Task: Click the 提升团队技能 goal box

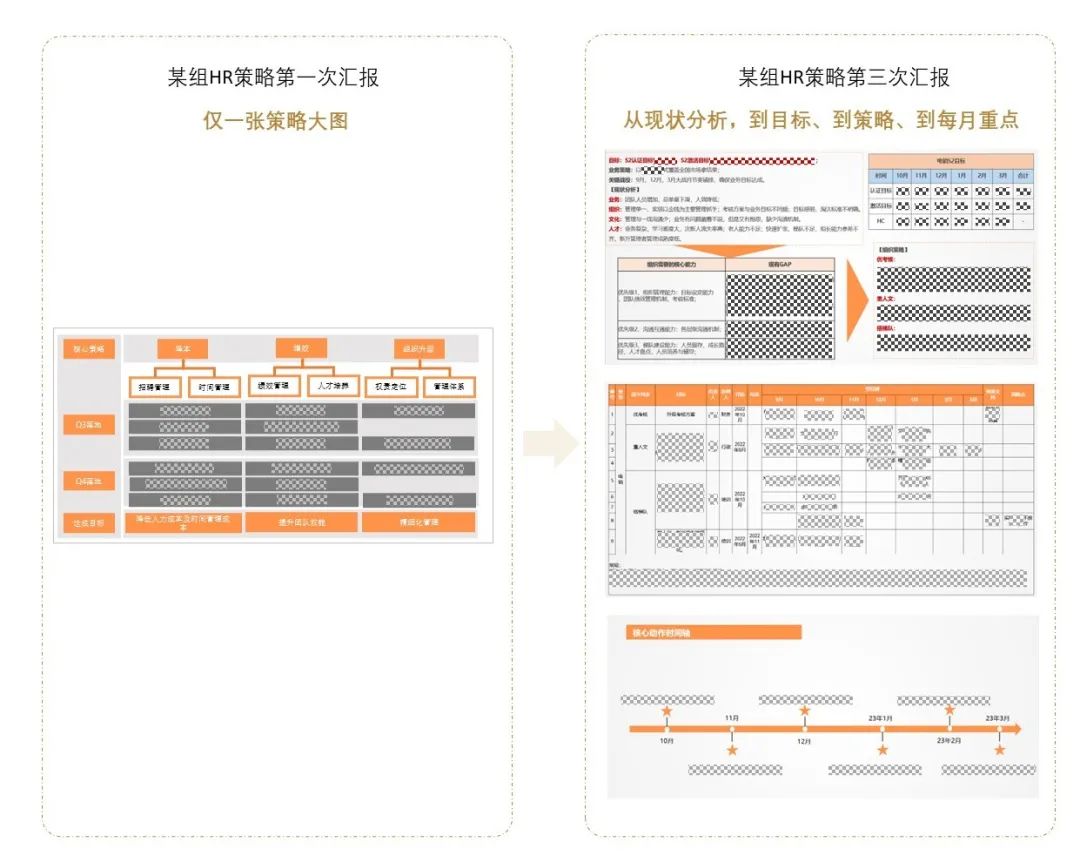Action: pyautogui.click(x=302, y=522)
